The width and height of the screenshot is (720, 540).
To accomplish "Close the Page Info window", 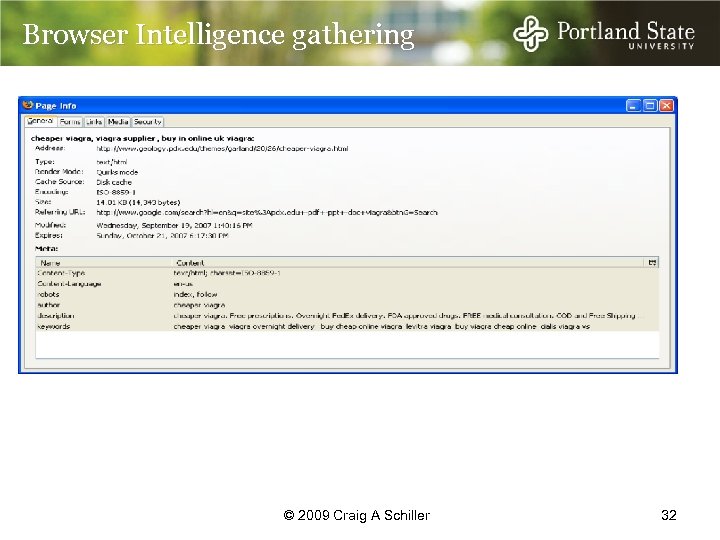I will [x=666, y=106].
